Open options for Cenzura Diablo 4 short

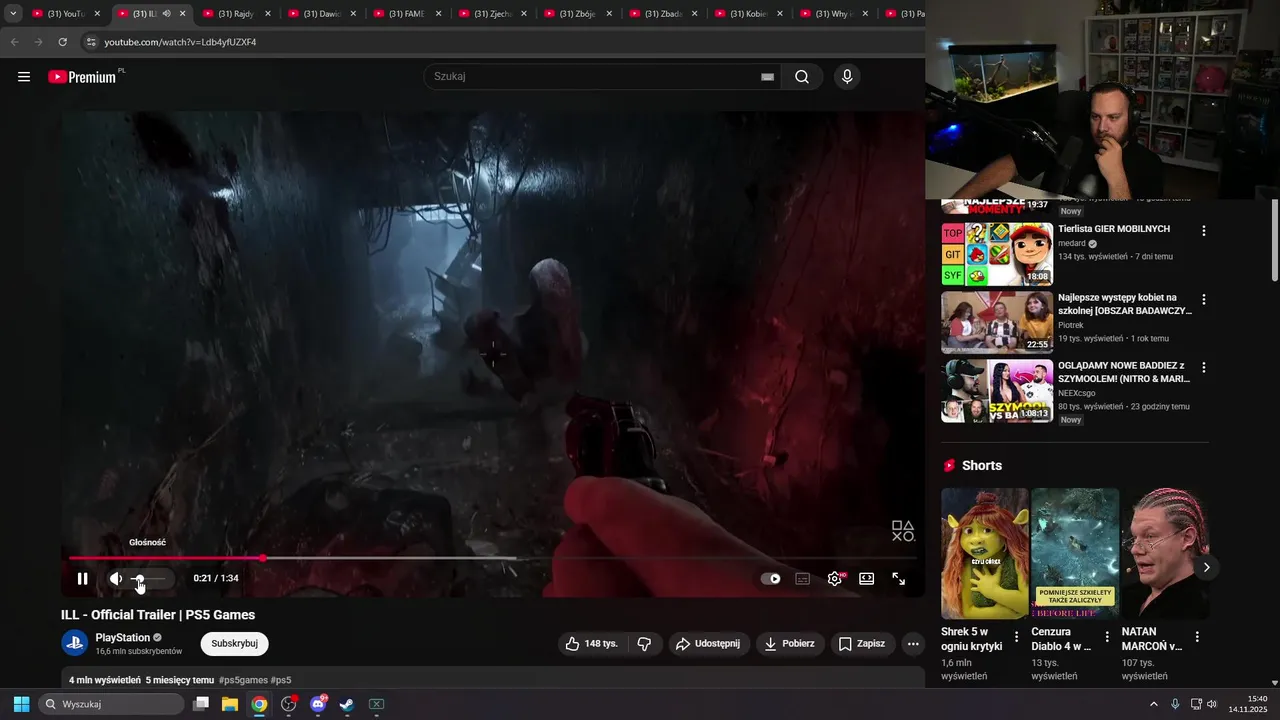click(x=1107, y=637)
